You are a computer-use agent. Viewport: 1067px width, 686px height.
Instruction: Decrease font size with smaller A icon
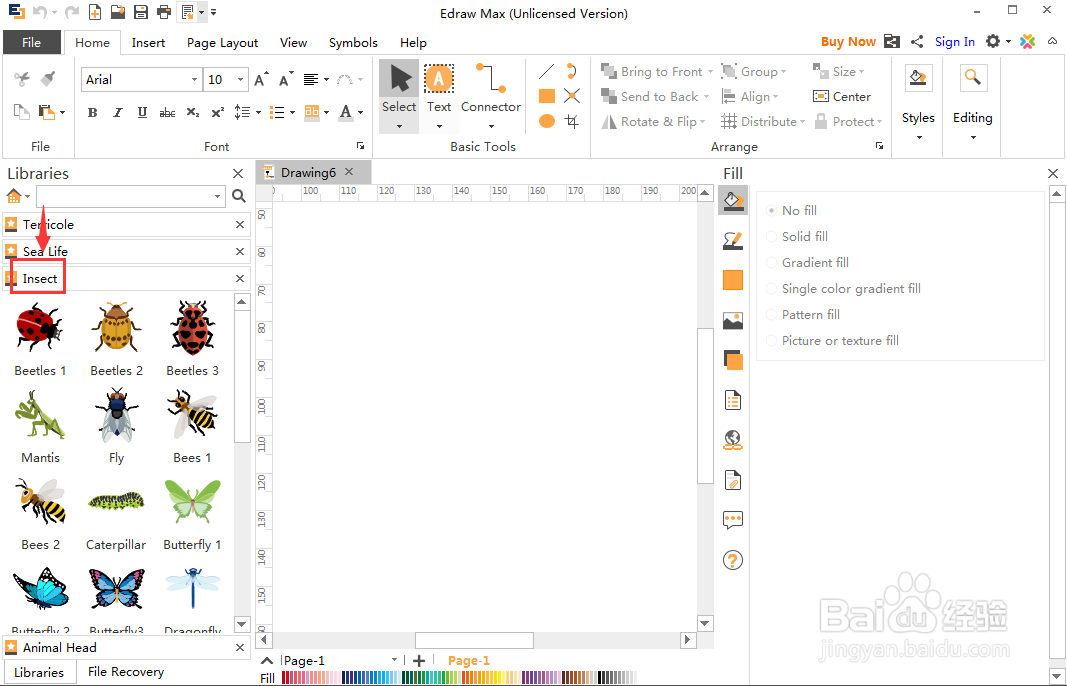click(286, 80)
